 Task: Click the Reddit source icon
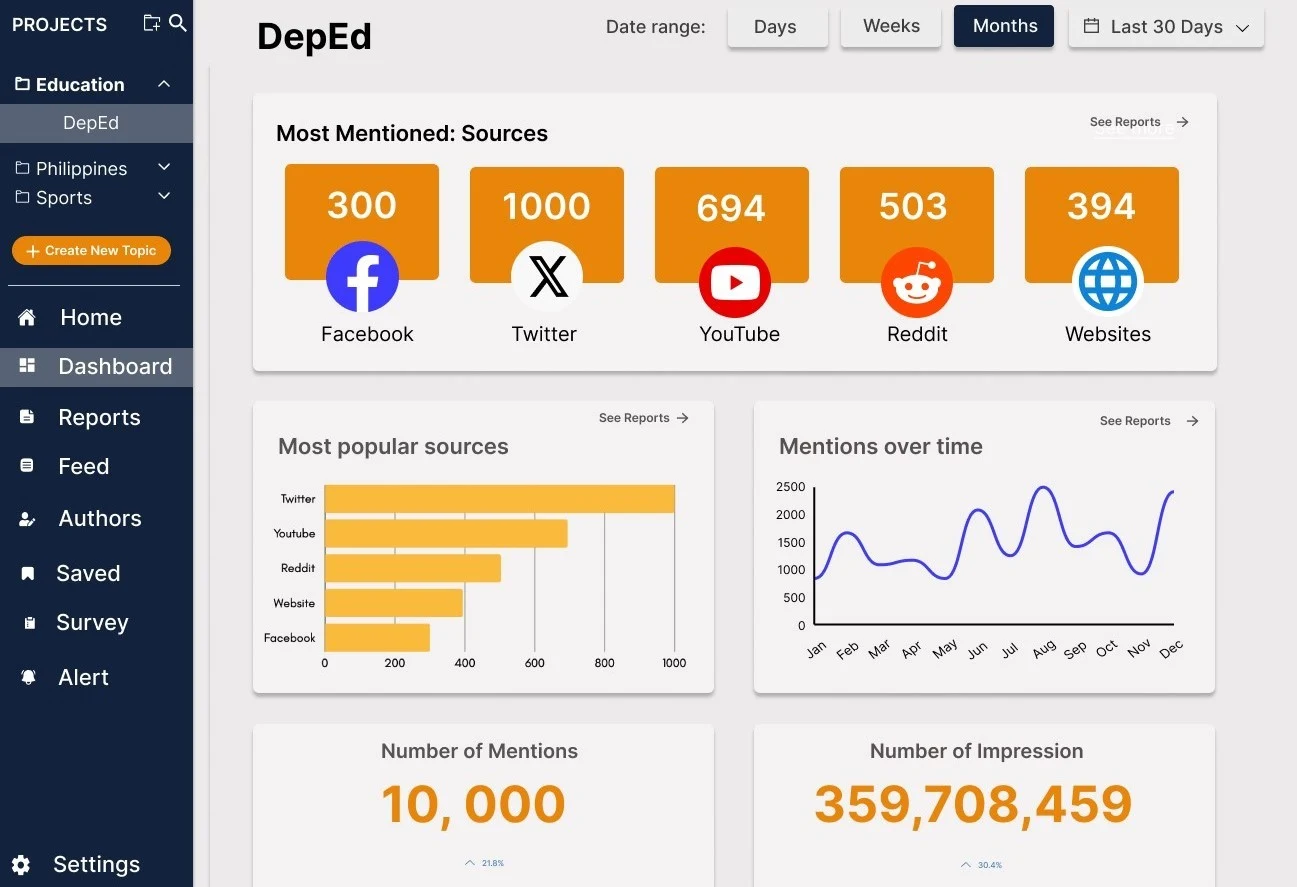coord(916,283)
